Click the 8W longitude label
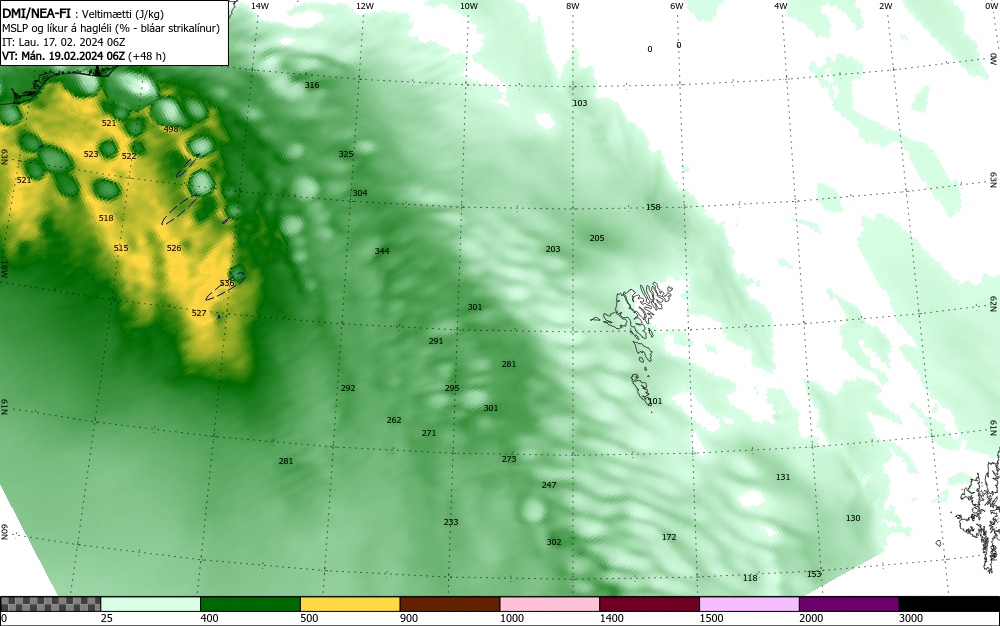Screen dimensions: 1000x626 573,6
